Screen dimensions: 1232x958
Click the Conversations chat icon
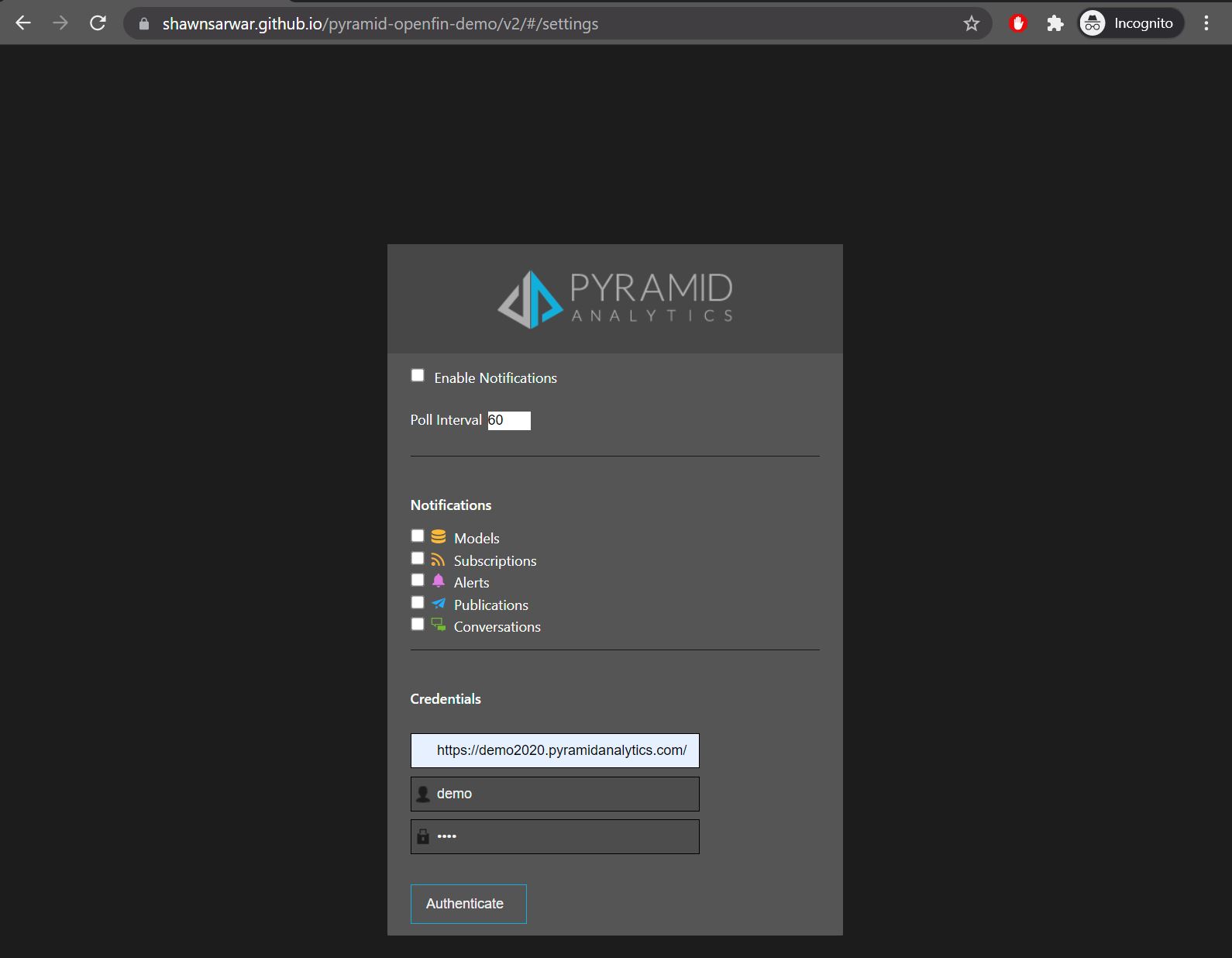pos(439,625)
